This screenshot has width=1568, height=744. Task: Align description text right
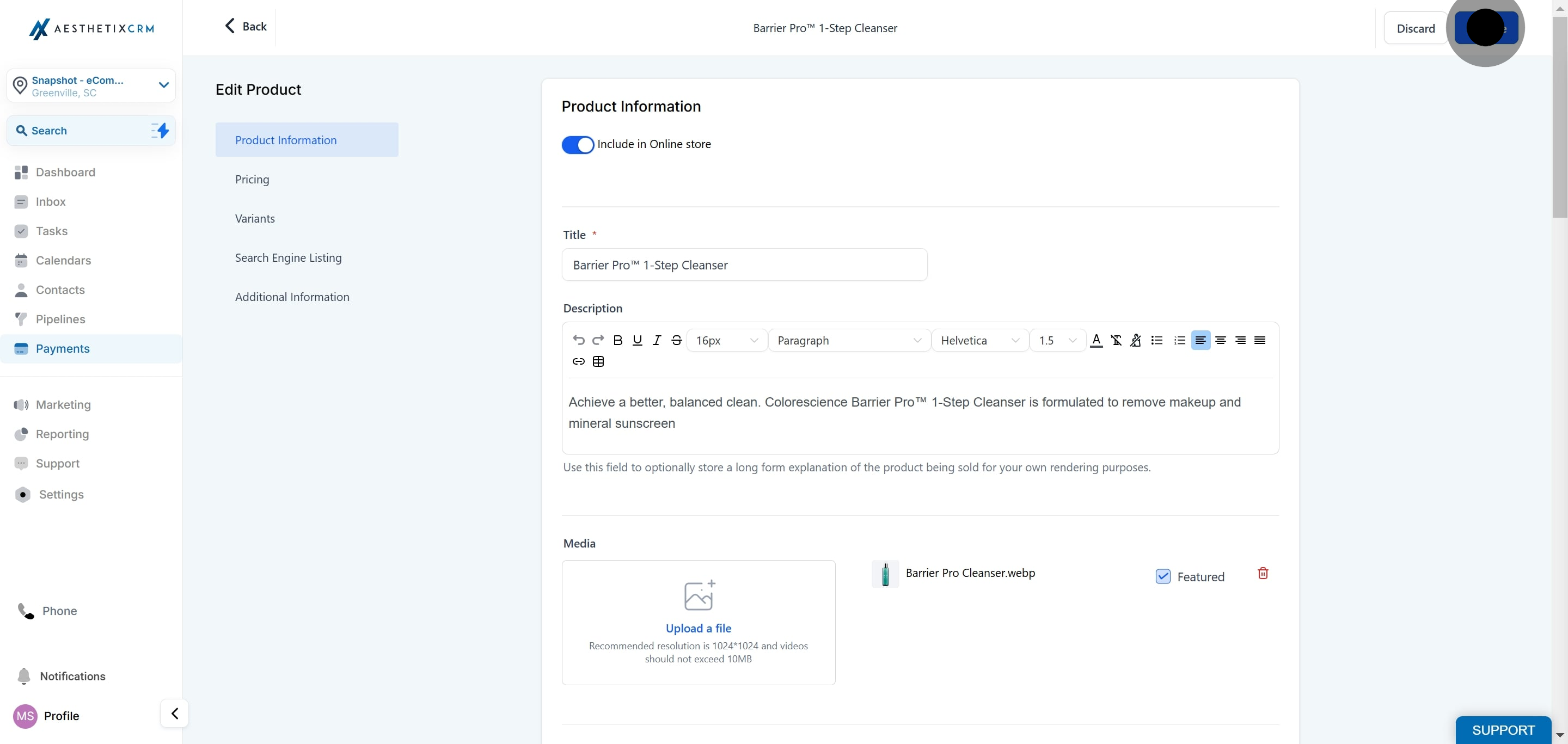1240,340
